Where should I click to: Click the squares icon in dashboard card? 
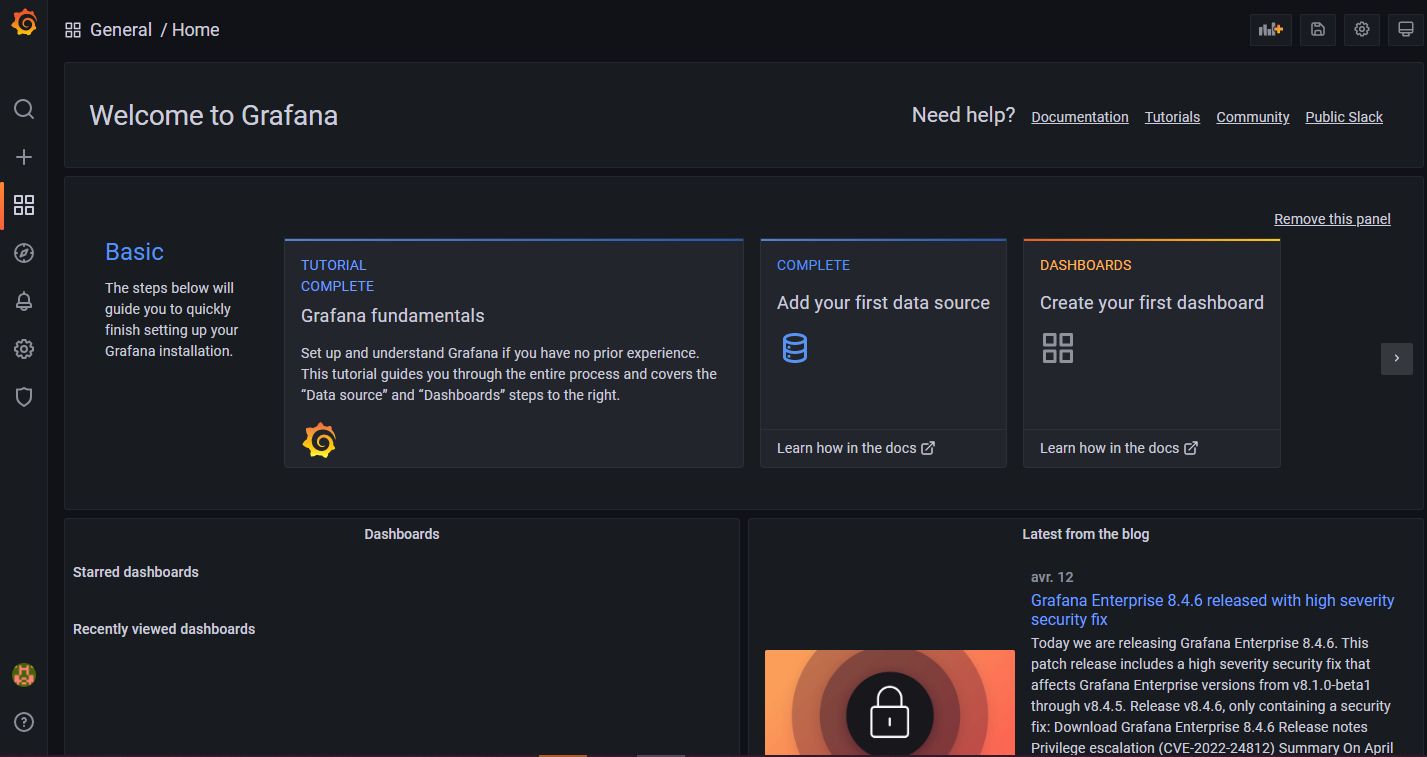(x=1058, y=348)
